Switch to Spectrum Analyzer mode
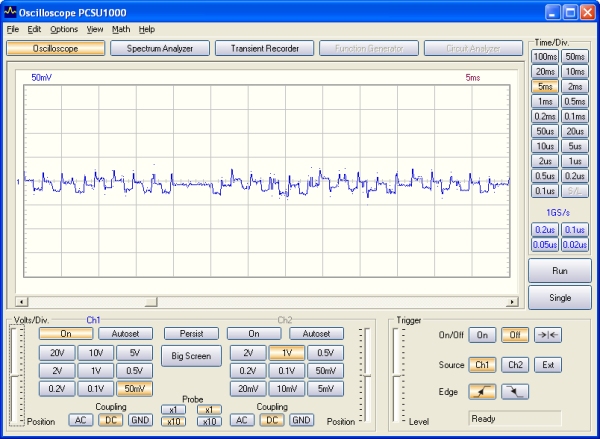Viewport: 600px width, 439px height. tap(160, 48)
